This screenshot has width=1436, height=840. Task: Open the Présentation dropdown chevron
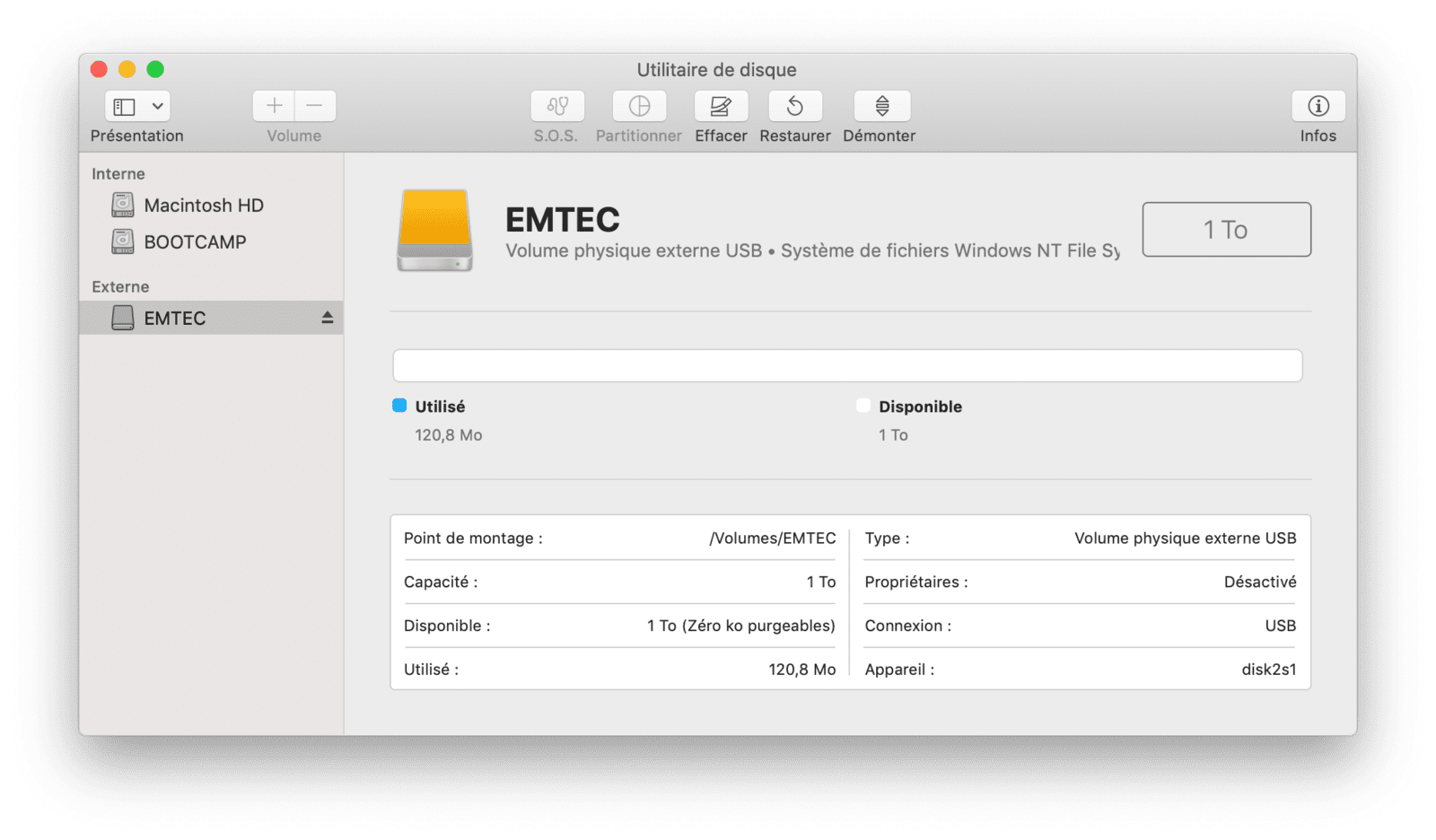coord(158,106)
